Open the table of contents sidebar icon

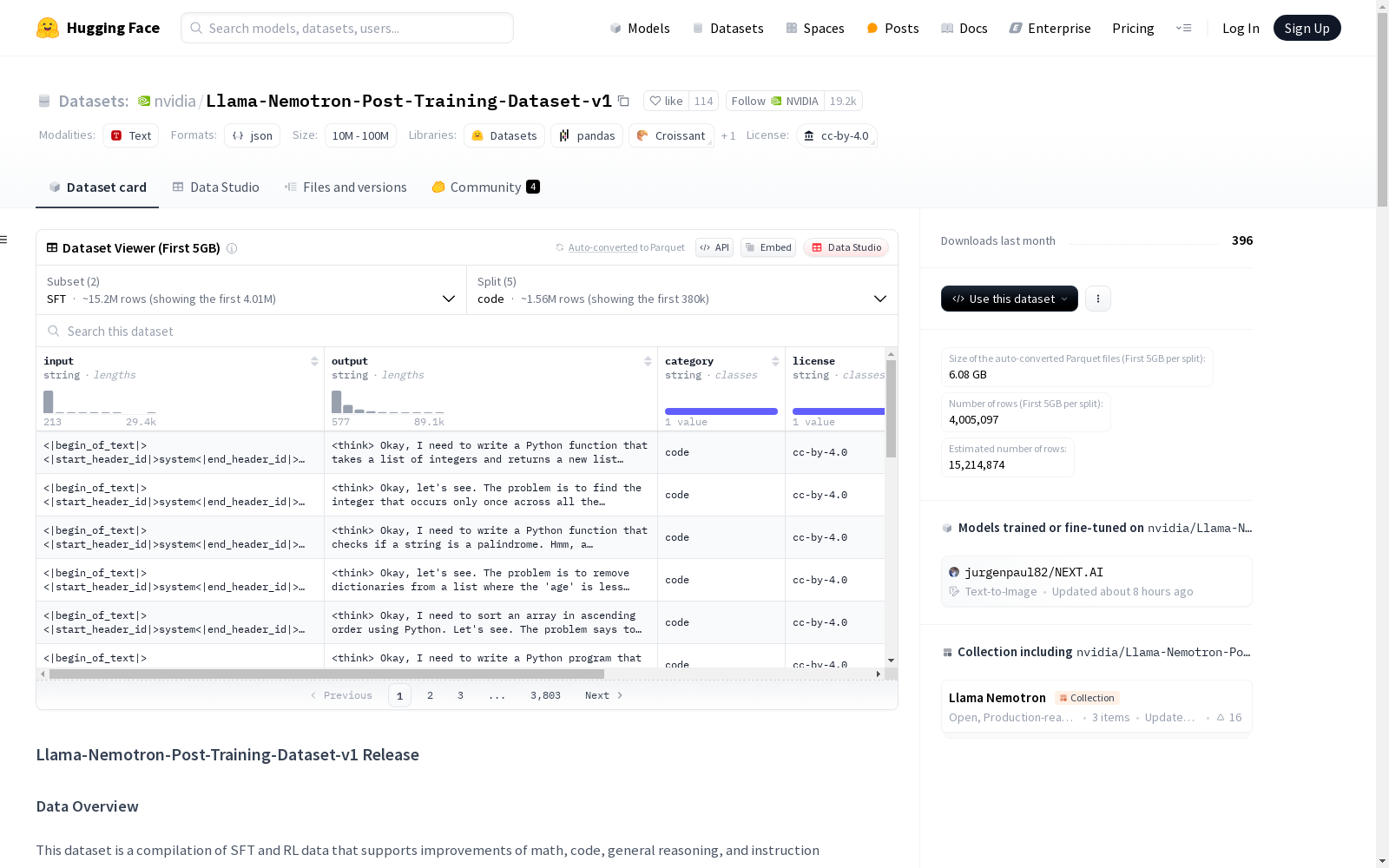[x=3, y=240]
